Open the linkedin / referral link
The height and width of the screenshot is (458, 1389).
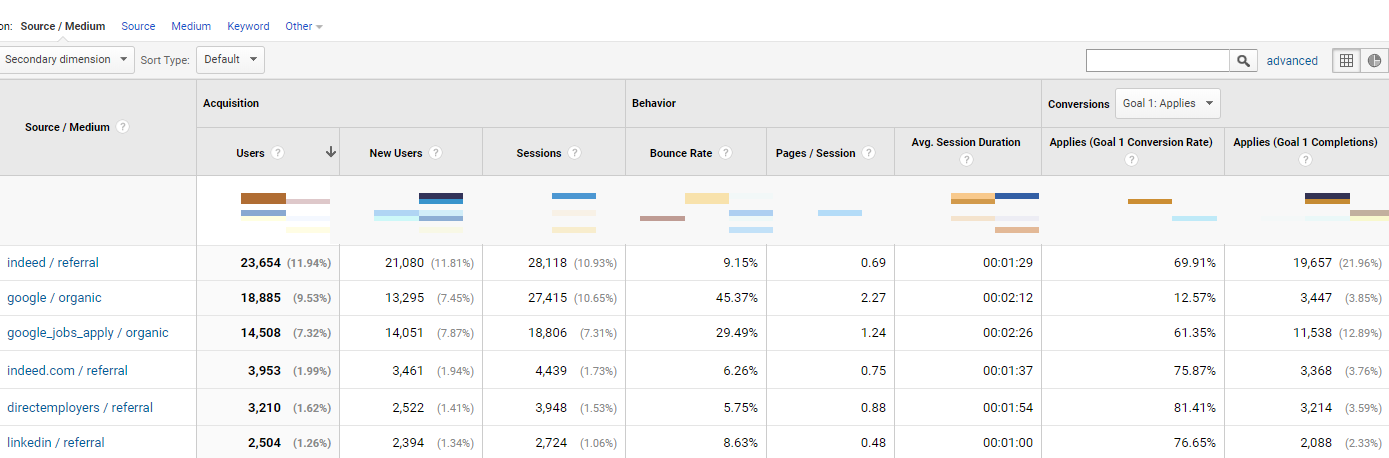tap(56, 442)
